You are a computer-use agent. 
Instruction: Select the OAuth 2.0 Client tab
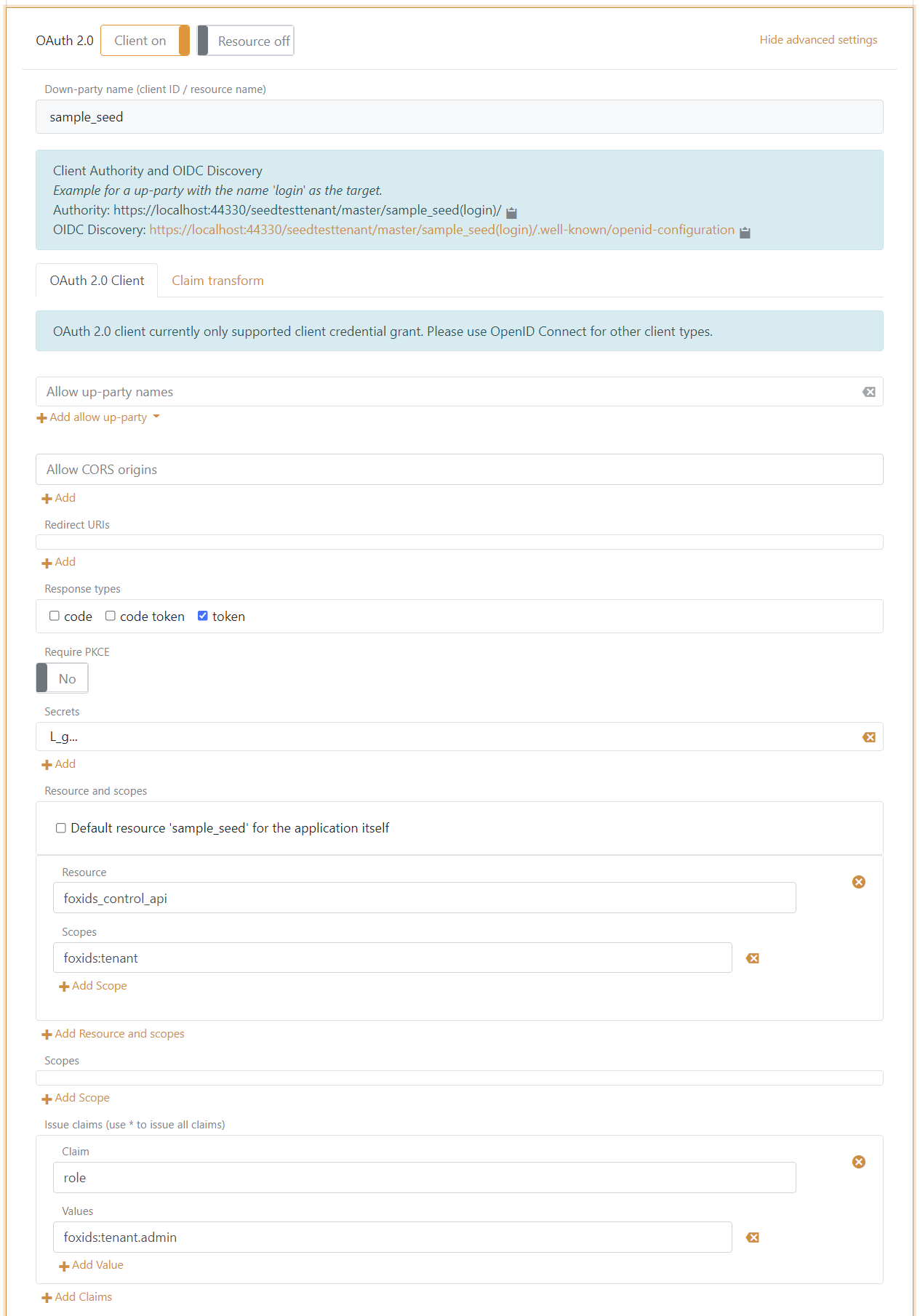[96, 280]
